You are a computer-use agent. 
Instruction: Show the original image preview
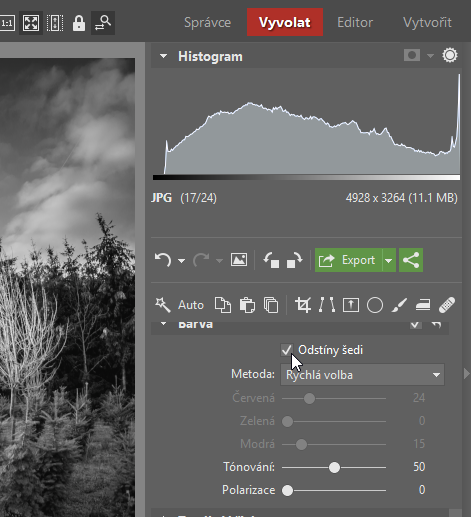coord(239,260)
